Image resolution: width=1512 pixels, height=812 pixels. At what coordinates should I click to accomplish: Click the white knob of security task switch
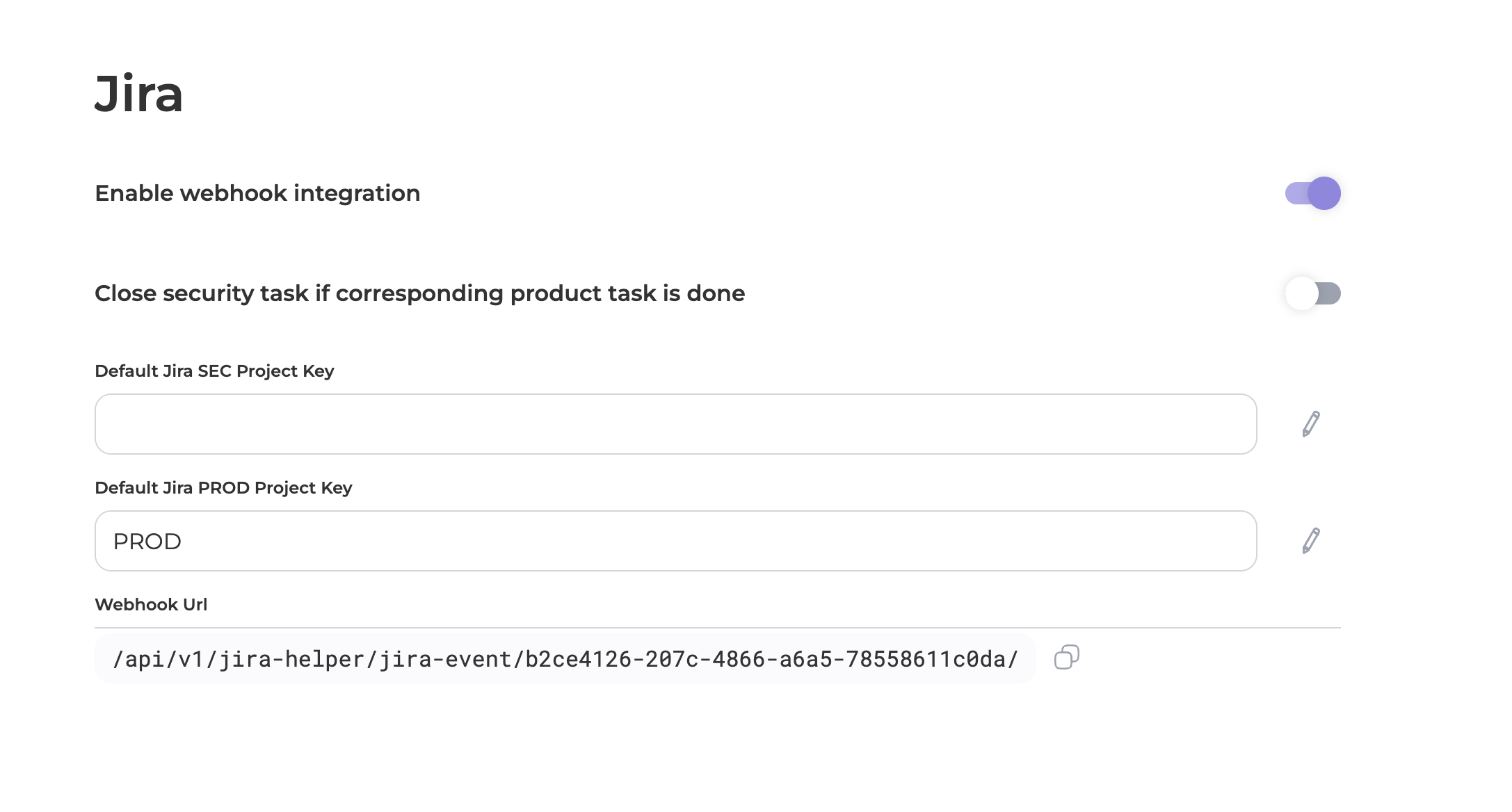click(1301, 293)
